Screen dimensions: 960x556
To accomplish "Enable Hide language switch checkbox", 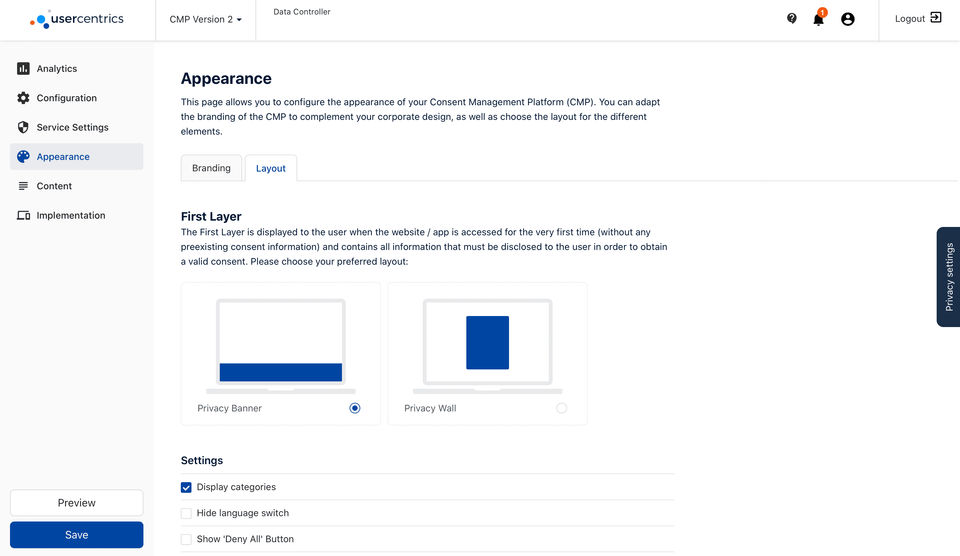I will (x=186, y=513).
